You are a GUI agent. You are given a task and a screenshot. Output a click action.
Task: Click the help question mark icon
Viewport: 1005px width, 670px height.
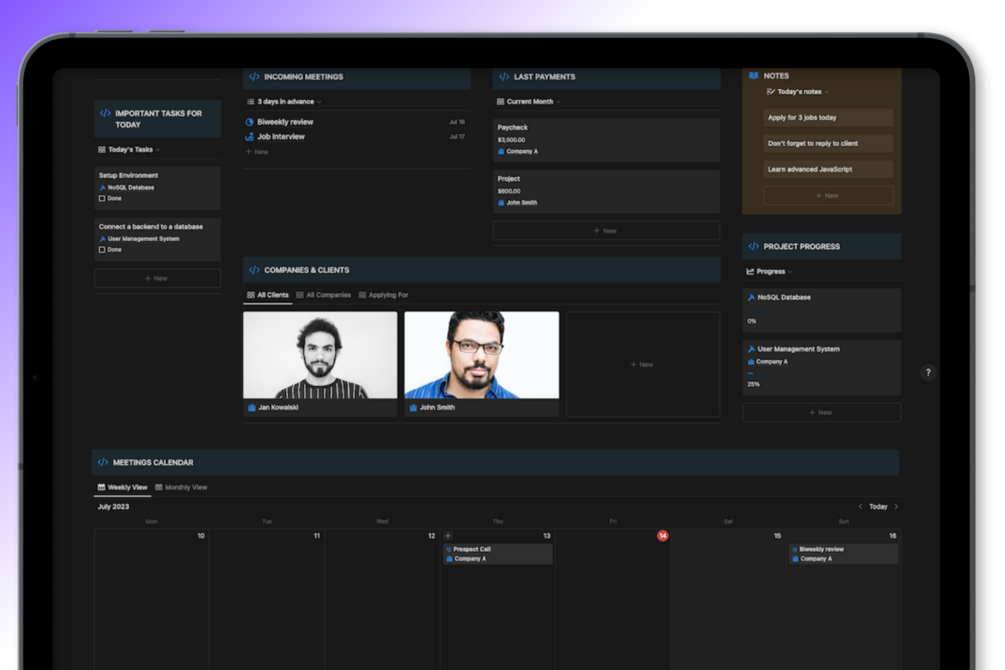tap(927, 373)
